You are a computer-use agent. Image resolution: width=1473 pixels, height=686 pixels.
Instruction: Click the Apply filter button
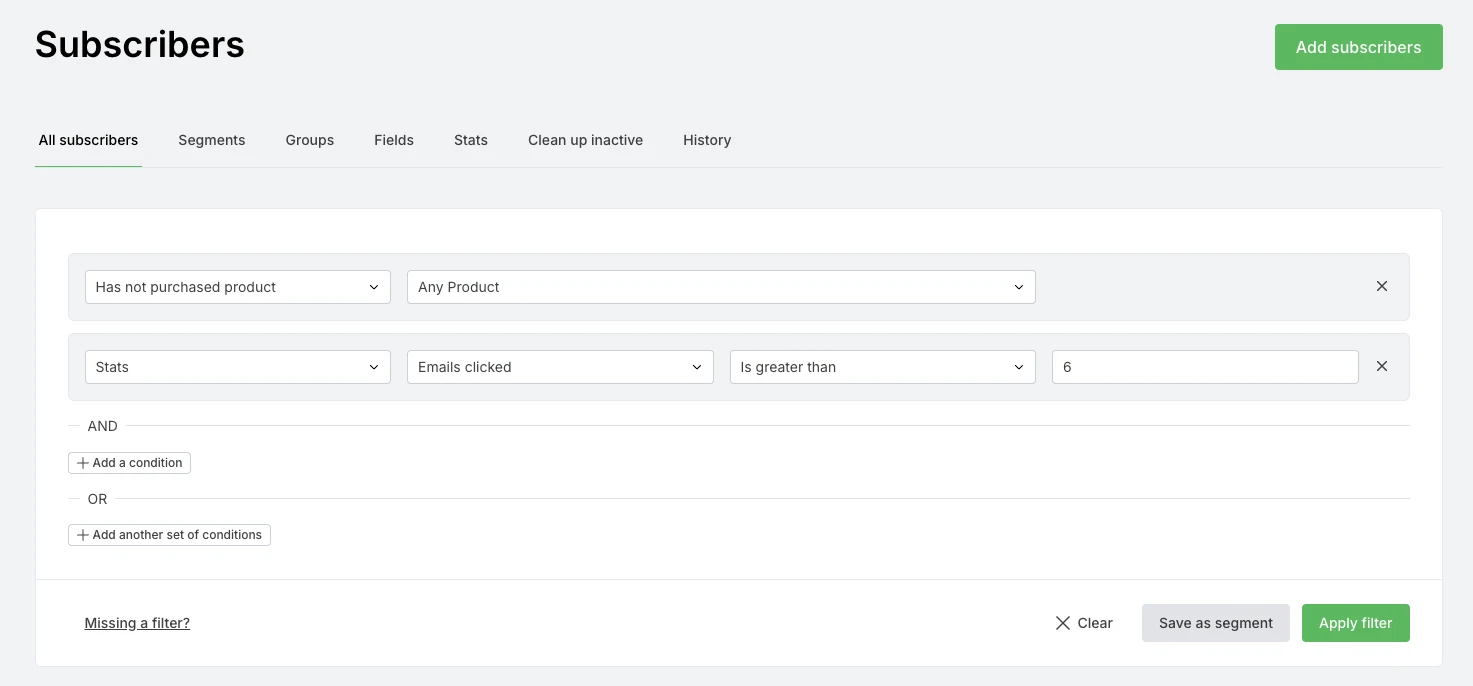1355,622
